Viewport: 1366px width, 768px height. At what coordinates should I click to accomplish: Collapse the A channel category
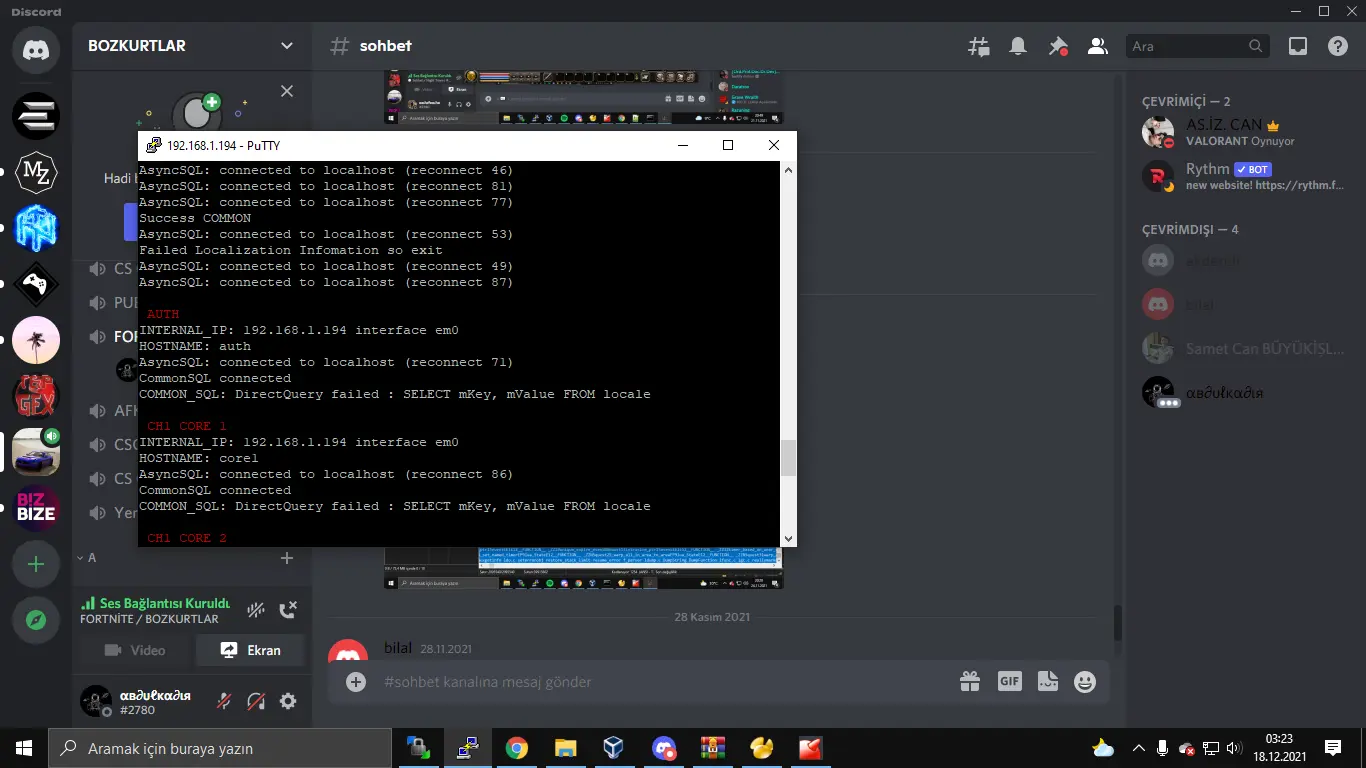click(87, 559)
